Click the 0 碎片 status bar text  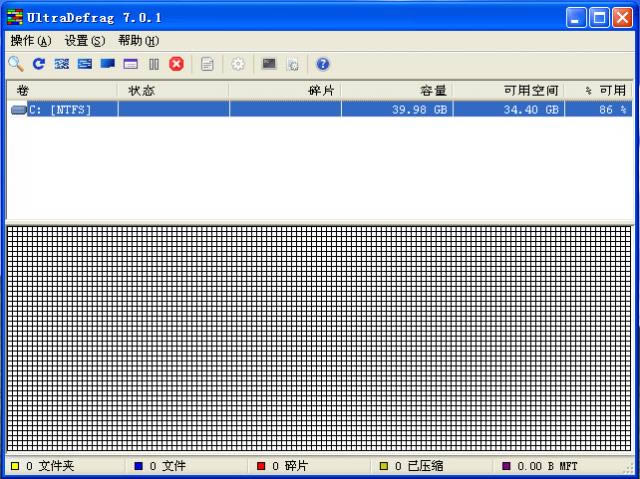pyautogui.click(x=289, y=466)
